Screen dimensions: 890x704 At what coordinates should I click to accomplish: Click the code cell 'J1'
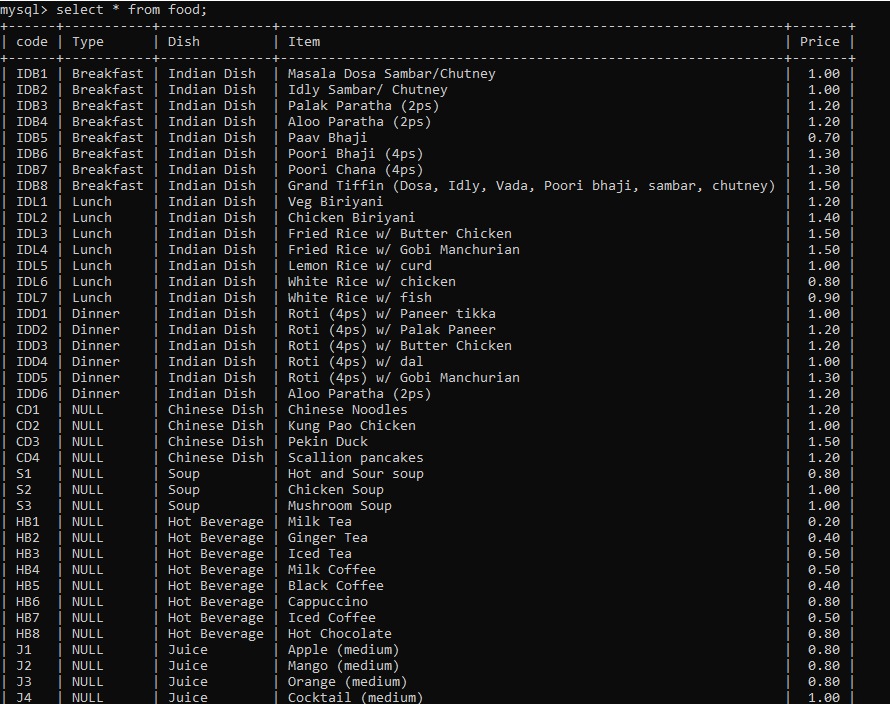pyautogui.click(x=24, y=649)
